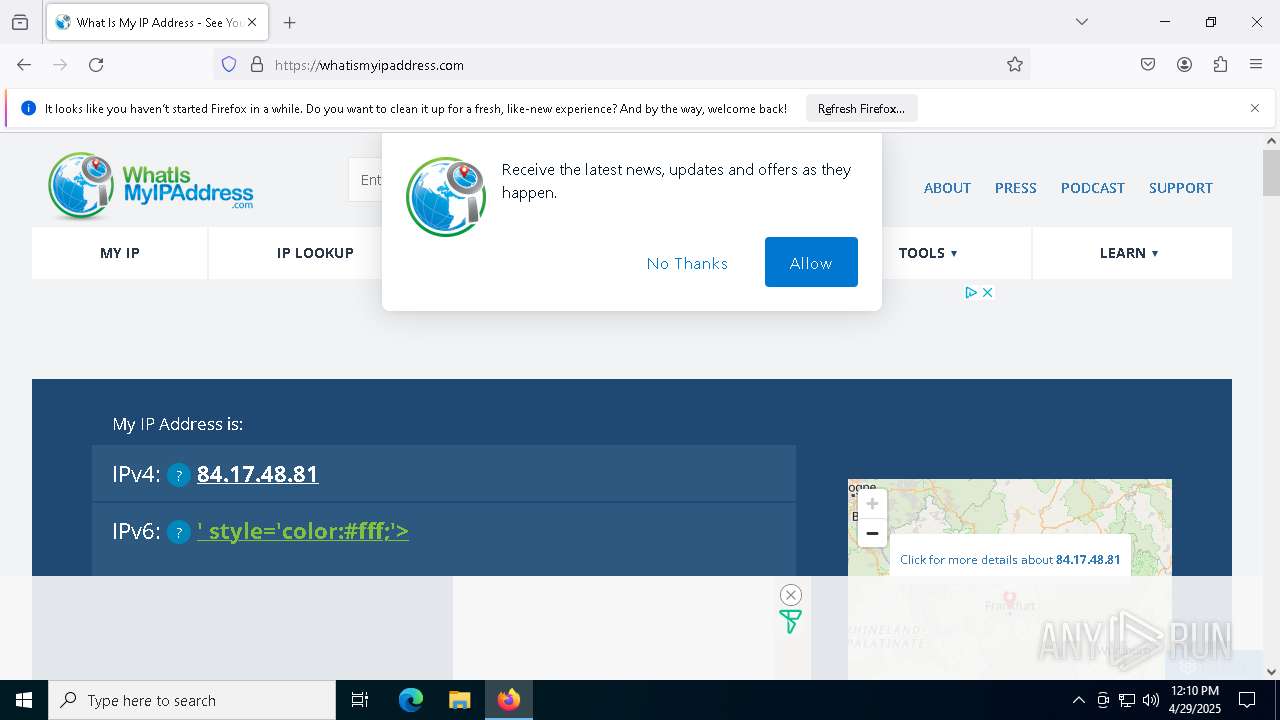The image size is (1280, 720).
Task: Open the Firefox application menu
Action: click(1256, 65)
